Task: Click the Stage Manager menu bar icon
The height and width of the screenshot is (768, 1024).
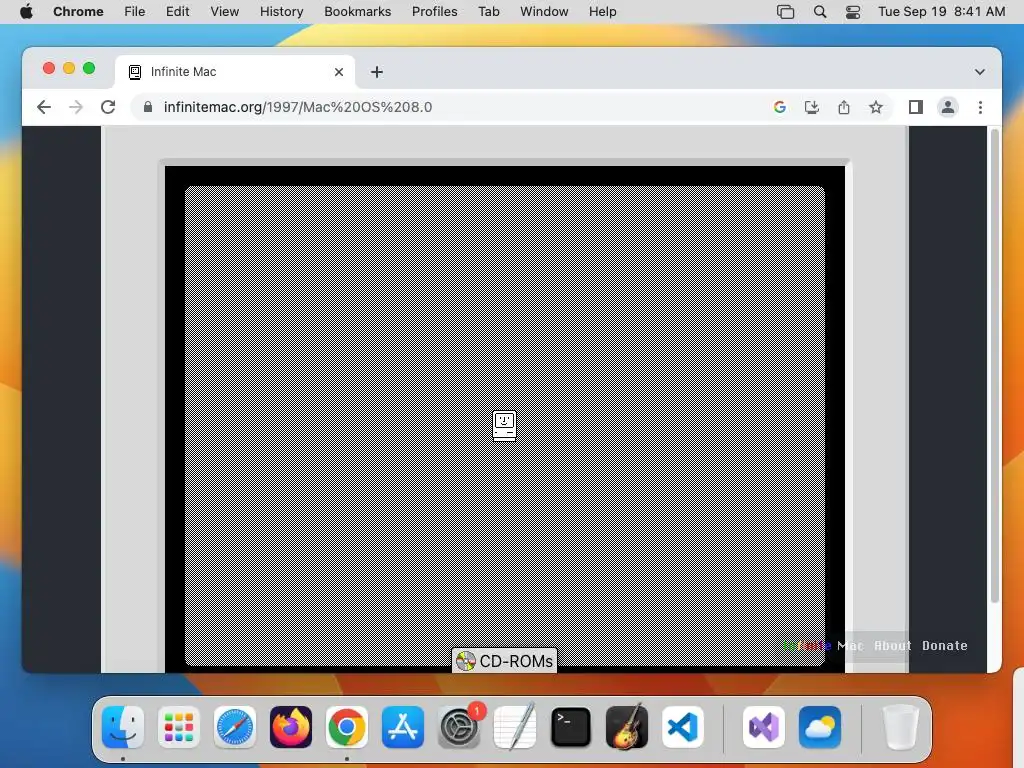Action: (x=786, y=12)
